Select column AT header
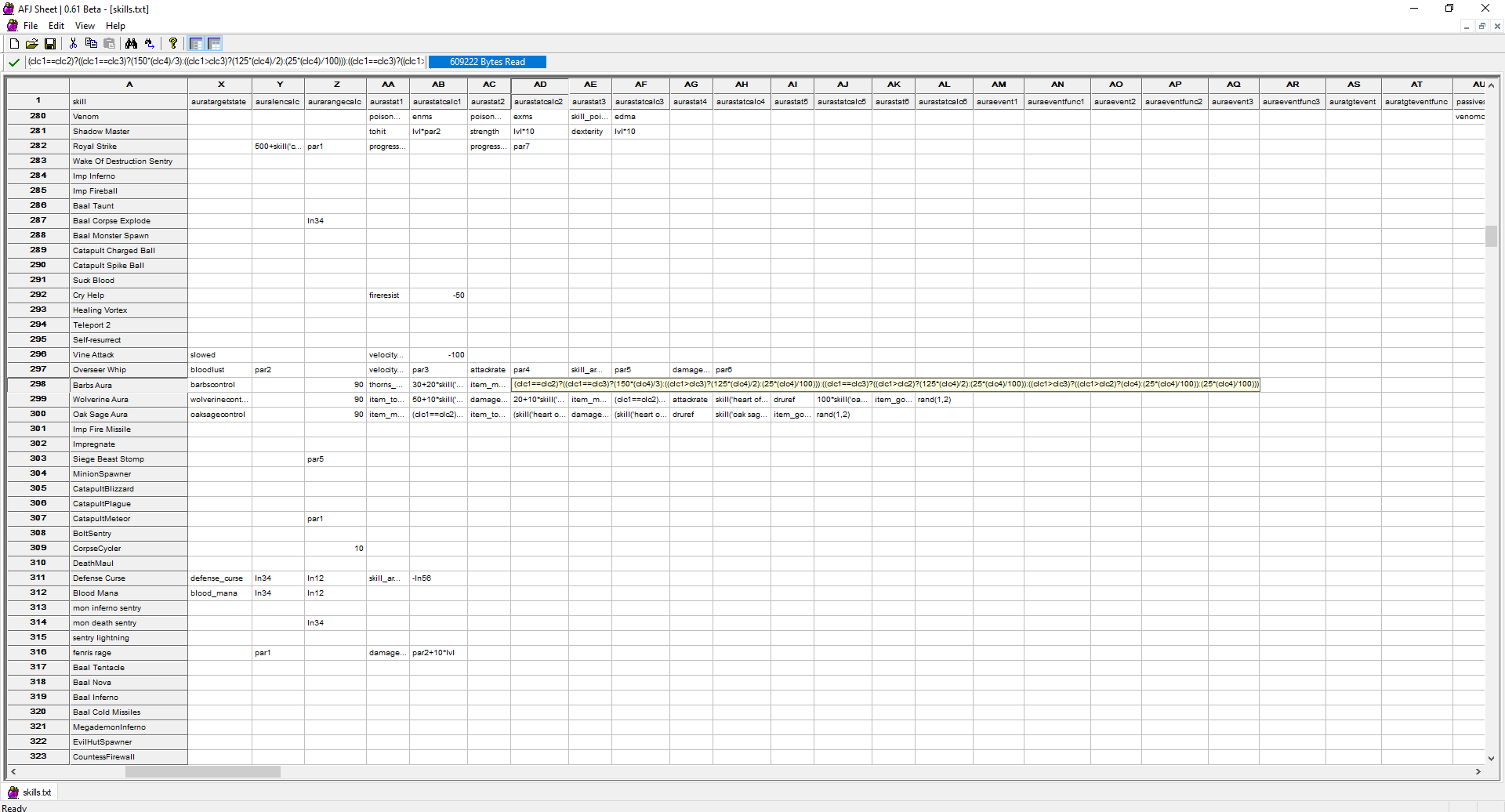Viewport: 1505px width, 812px height. (1417, 85)
